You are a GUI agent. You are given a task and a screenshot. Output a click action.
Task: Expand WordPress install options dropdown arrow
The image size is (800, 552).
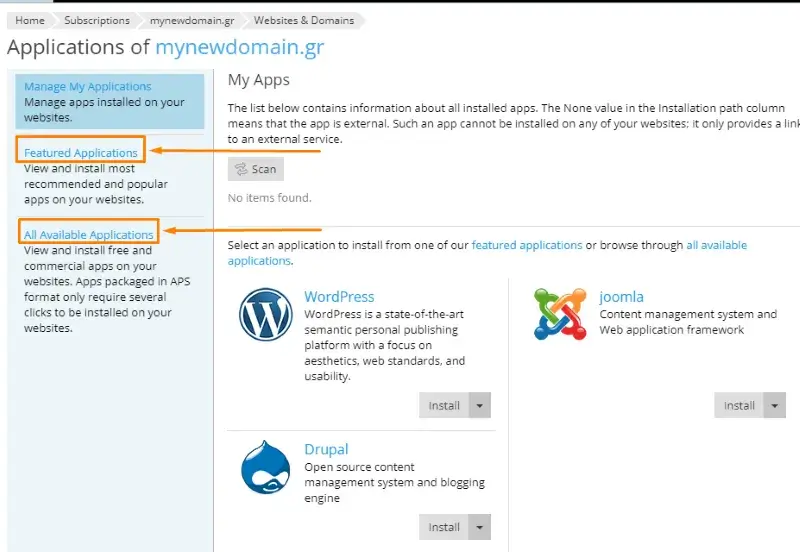pyautogui.click(x=480, y=405)
